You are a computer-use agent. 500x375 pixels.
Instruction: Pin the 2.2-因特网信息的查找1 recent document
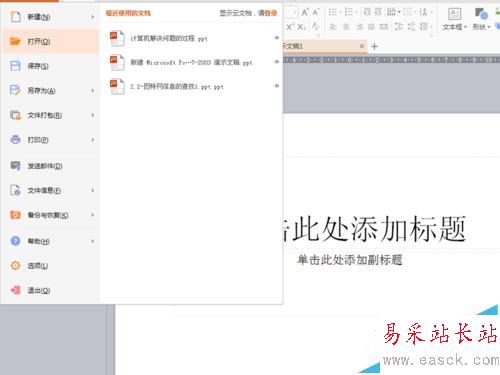(x=276, y=86)
